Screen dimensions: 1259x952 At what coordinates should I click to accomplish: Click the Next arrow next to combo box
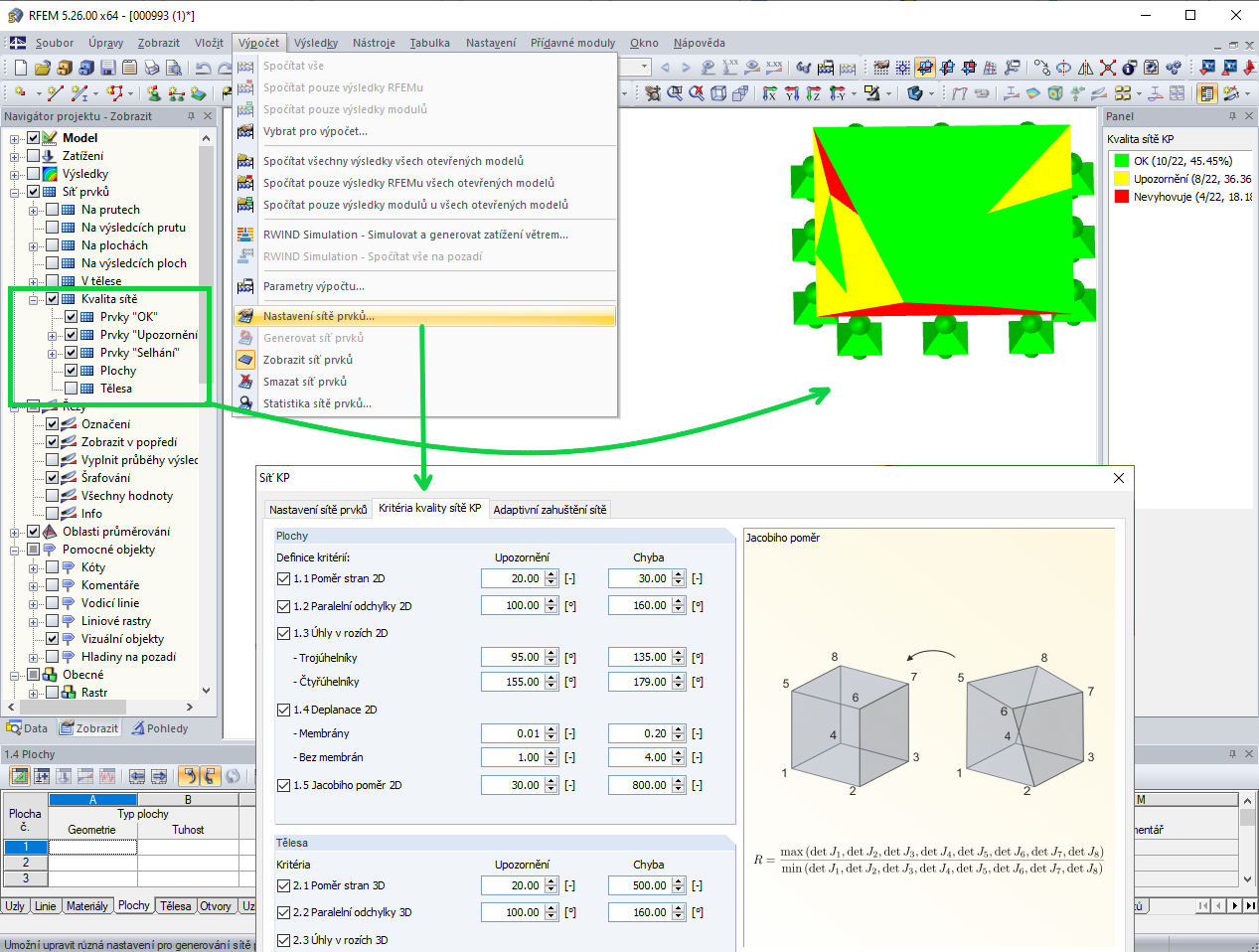click(686, 68)
